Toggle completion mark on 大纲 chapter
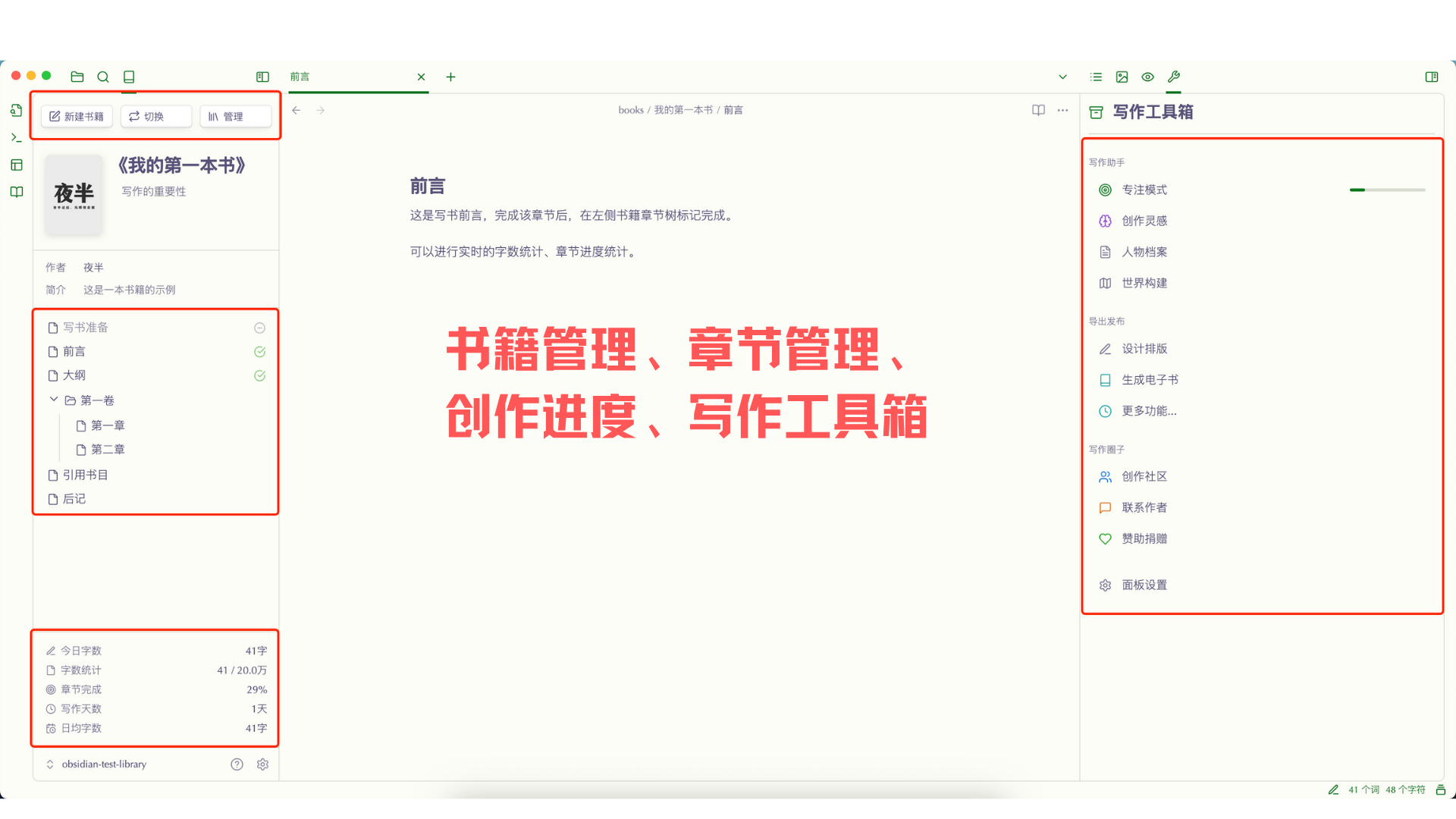Screen dimensions: 1456x819 259,376
